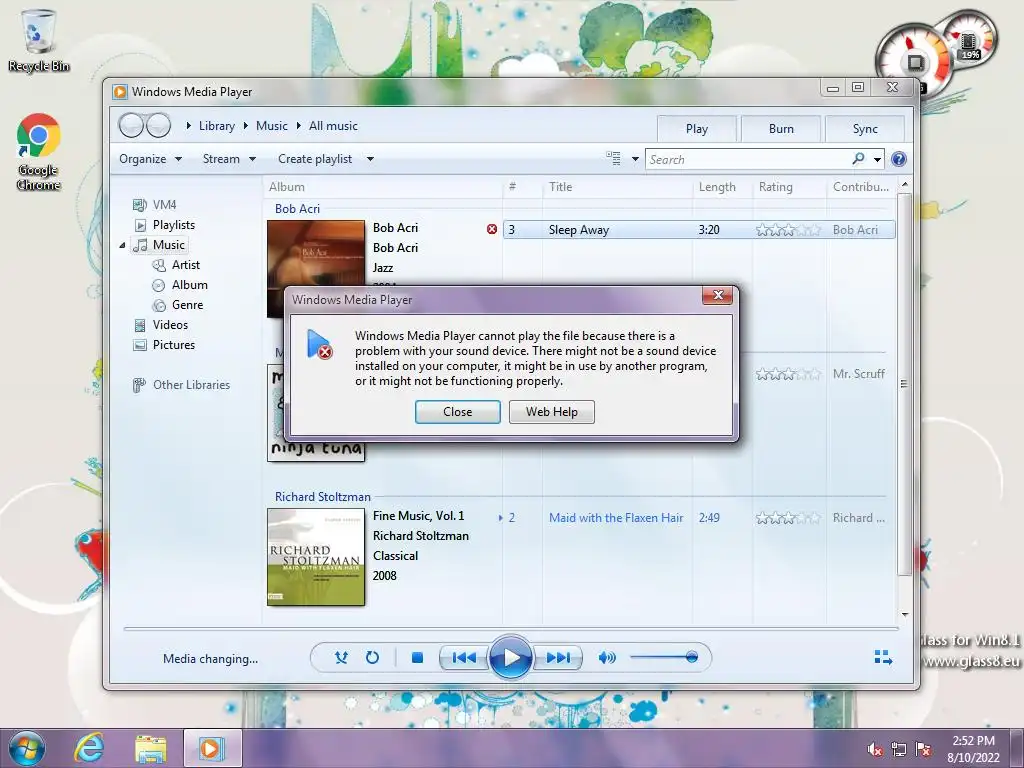This screenshot has width=1024, height=768.
Task: Click the Richard Stoltzman album cover
Action: (316, 557)
